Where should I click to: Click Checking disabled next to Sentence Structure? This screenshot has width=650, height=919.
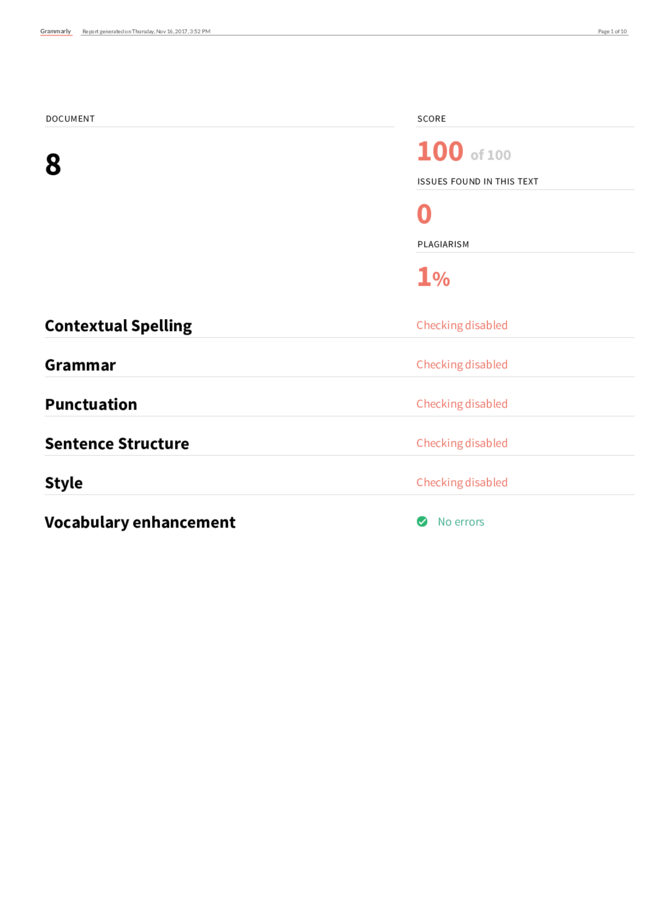[x=462, y=443]
